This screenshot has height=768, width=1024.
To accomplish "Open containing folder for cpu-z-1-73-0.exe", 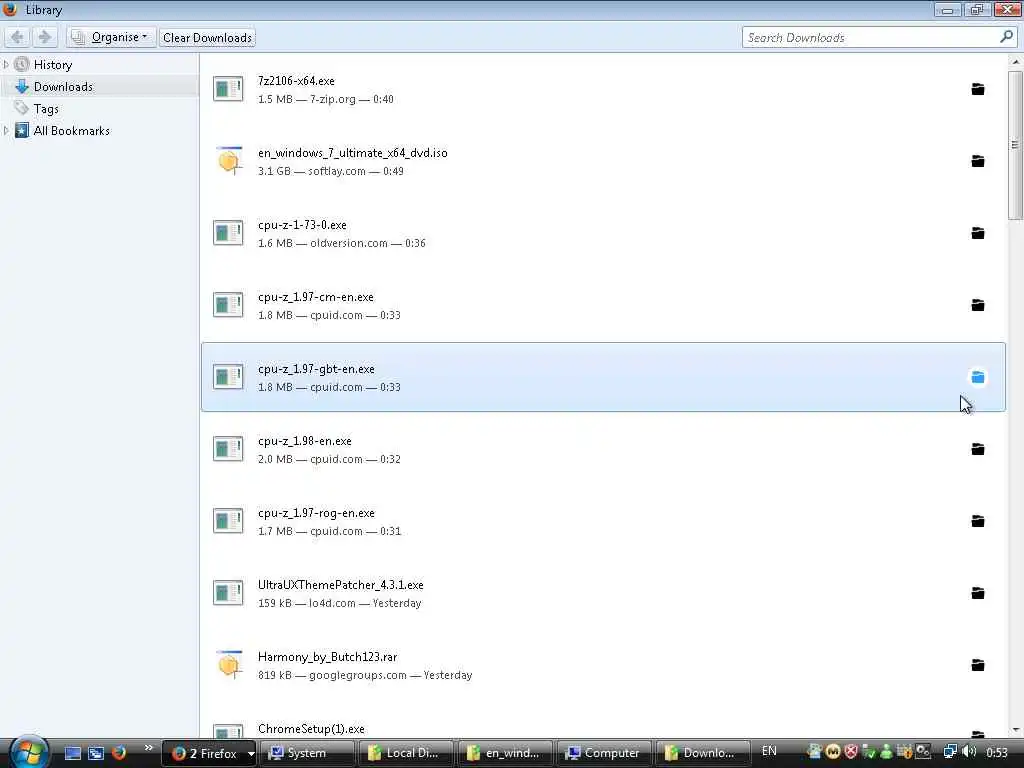I will pos(978,233).
